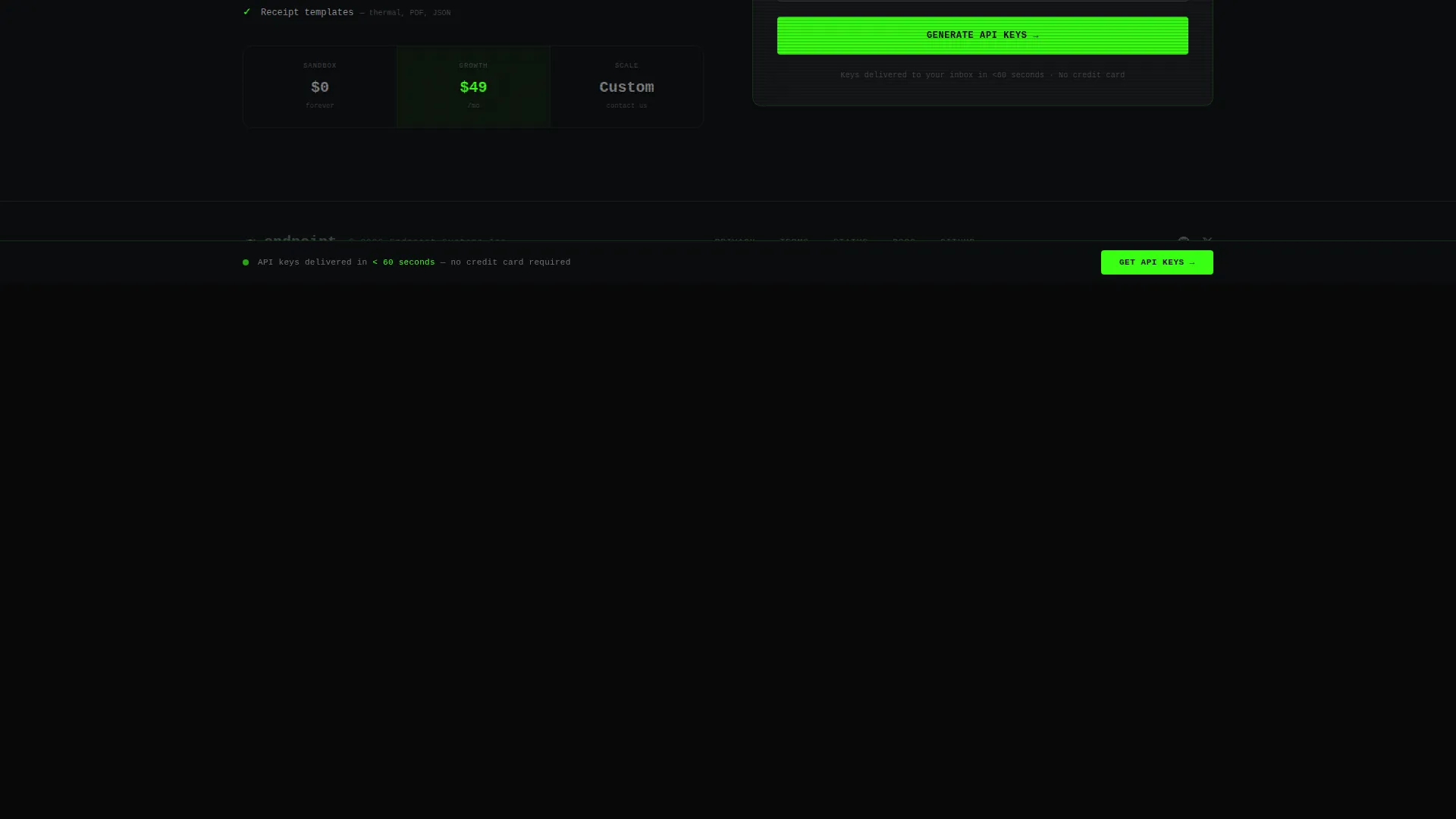The image size is (1456, 819).
Task: Click 'no credit card required' banner text
Action: pos(510,262)
